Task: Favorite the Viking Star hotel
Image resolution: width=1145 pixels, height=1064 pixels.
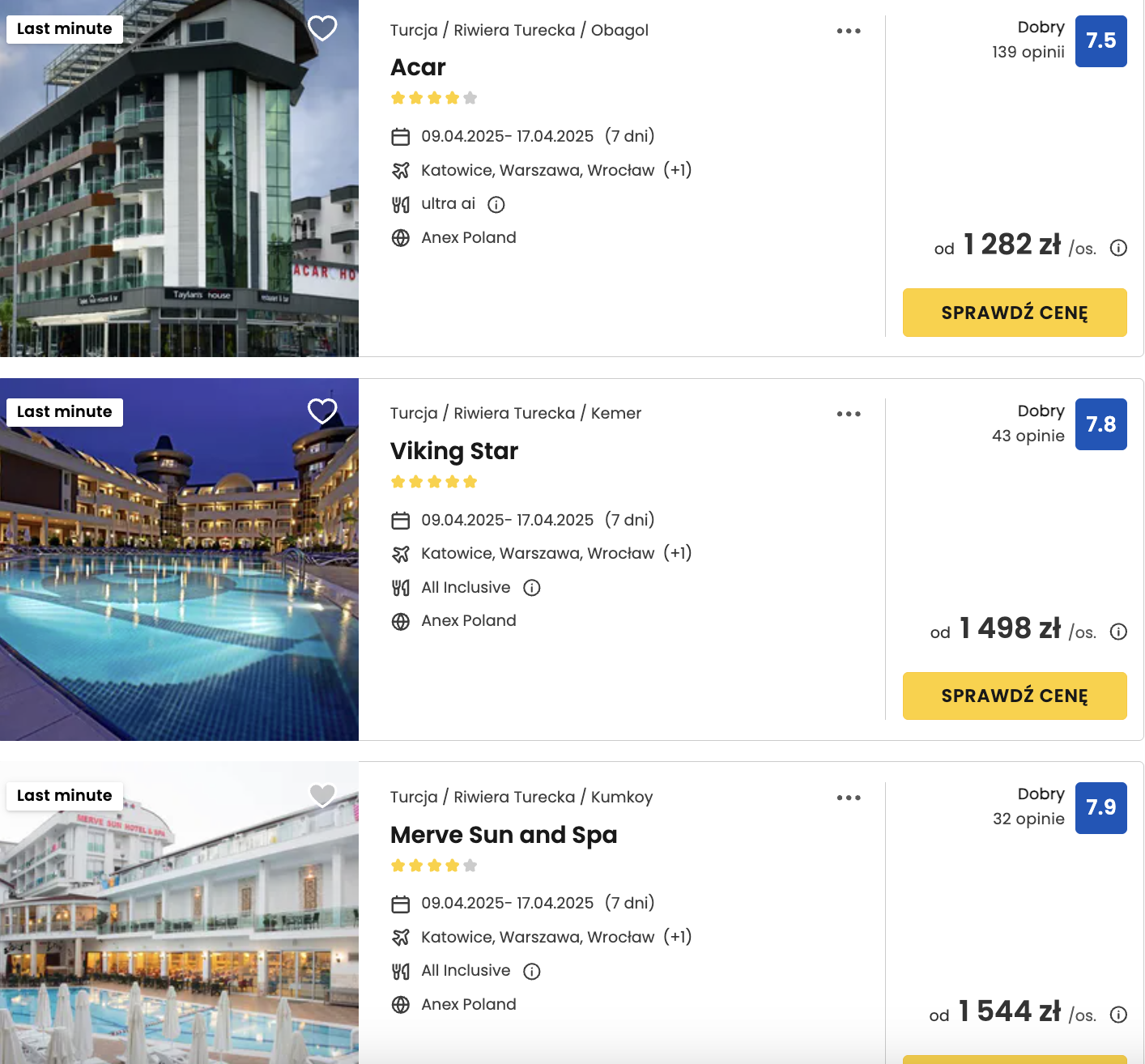Action: [322, 411]
